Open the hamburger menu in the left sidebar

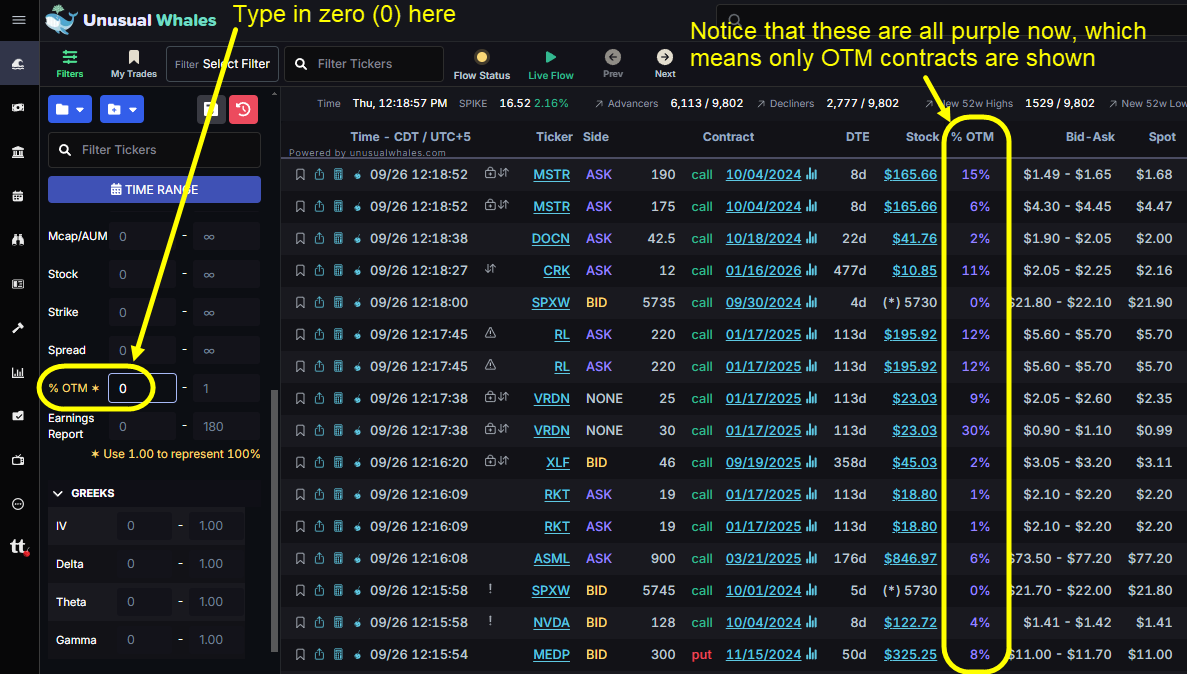click(x=19, y=20)
